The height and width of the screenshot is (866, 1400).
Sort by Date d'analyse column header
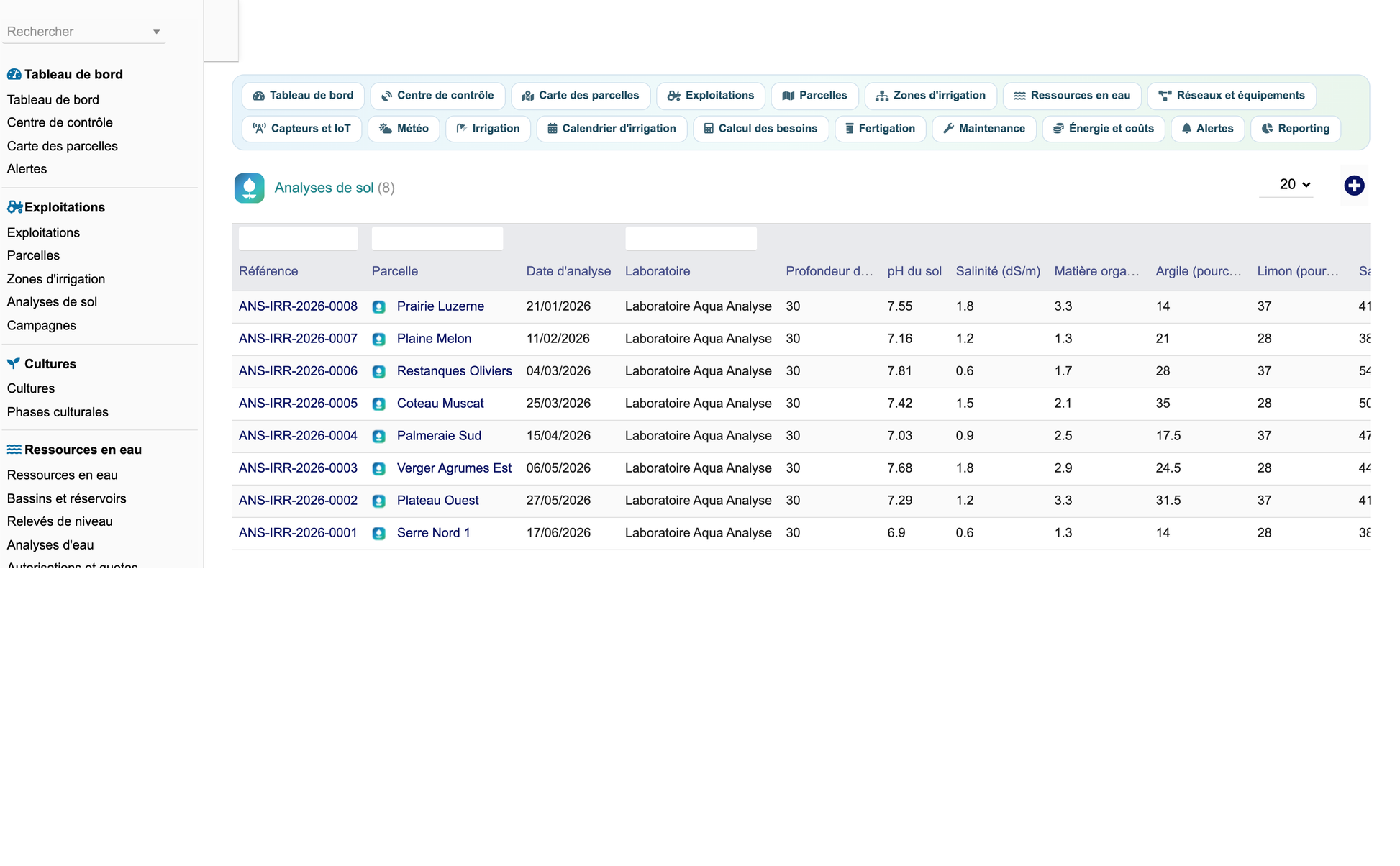tap(568, 272)
